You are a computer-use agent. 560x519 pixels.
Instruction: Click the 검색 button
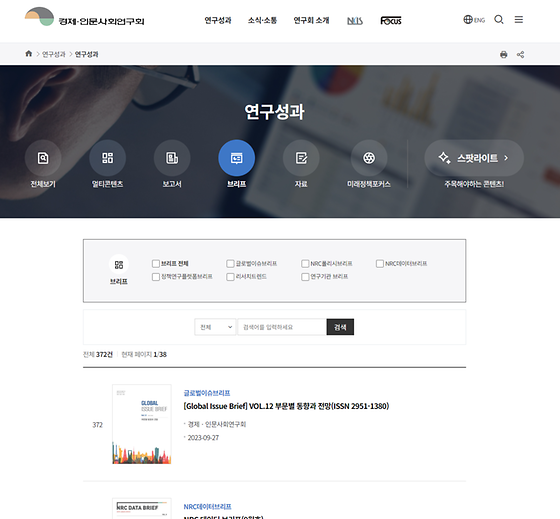pyautogui.click(x=340, y=327)
